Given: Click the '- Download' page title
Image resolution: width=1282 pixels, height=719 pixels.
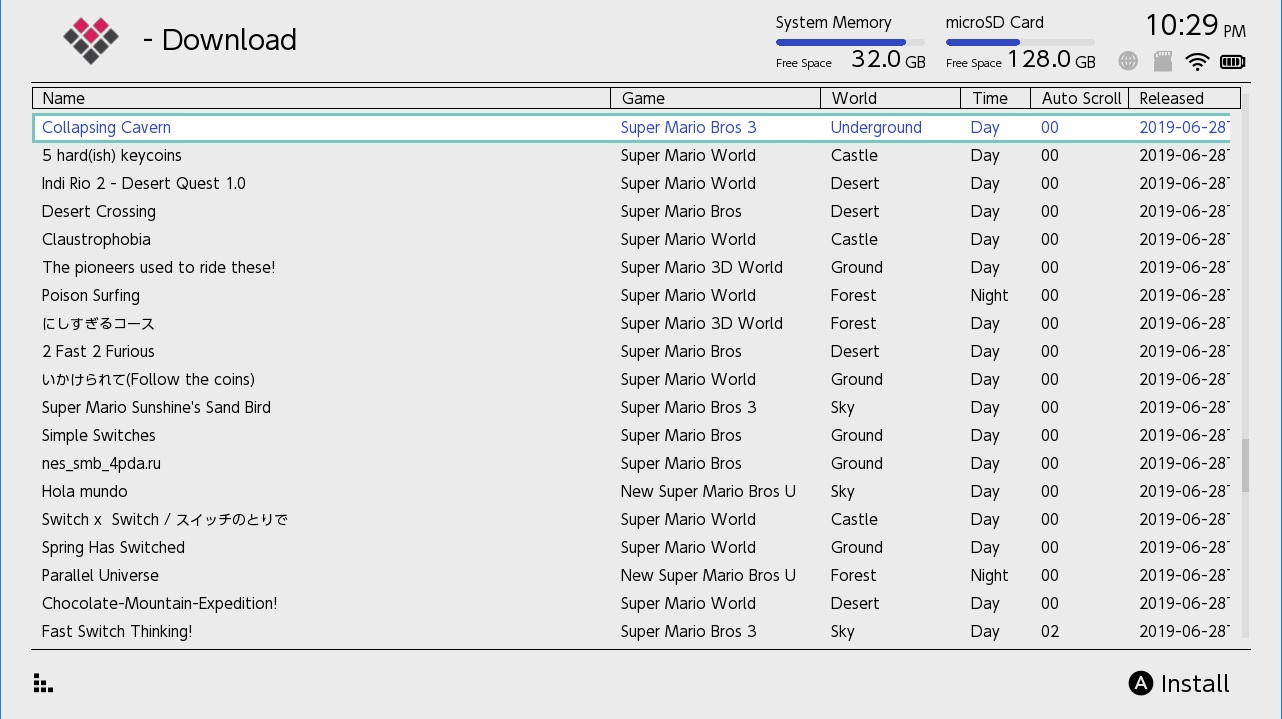Looking at the screenshot, I should 219,40.
